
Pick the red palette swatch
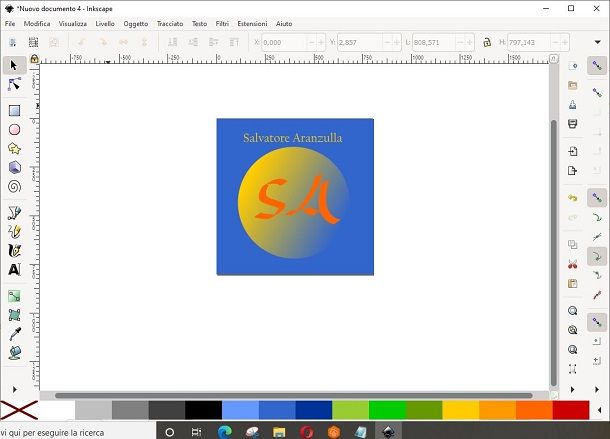coord(571,410)
